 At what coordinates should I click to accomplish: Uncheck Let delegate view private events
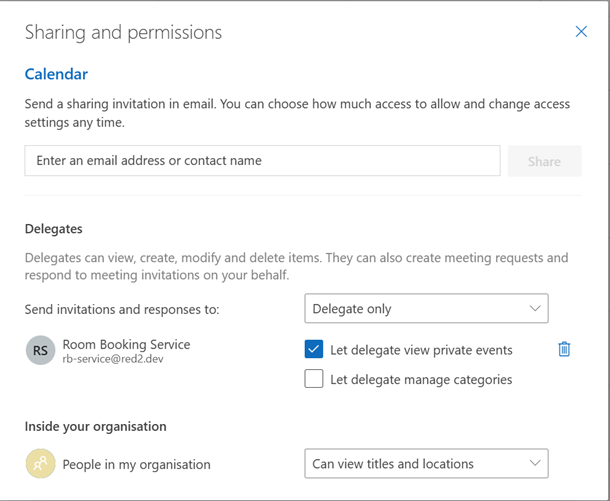[x=314, y=349]
